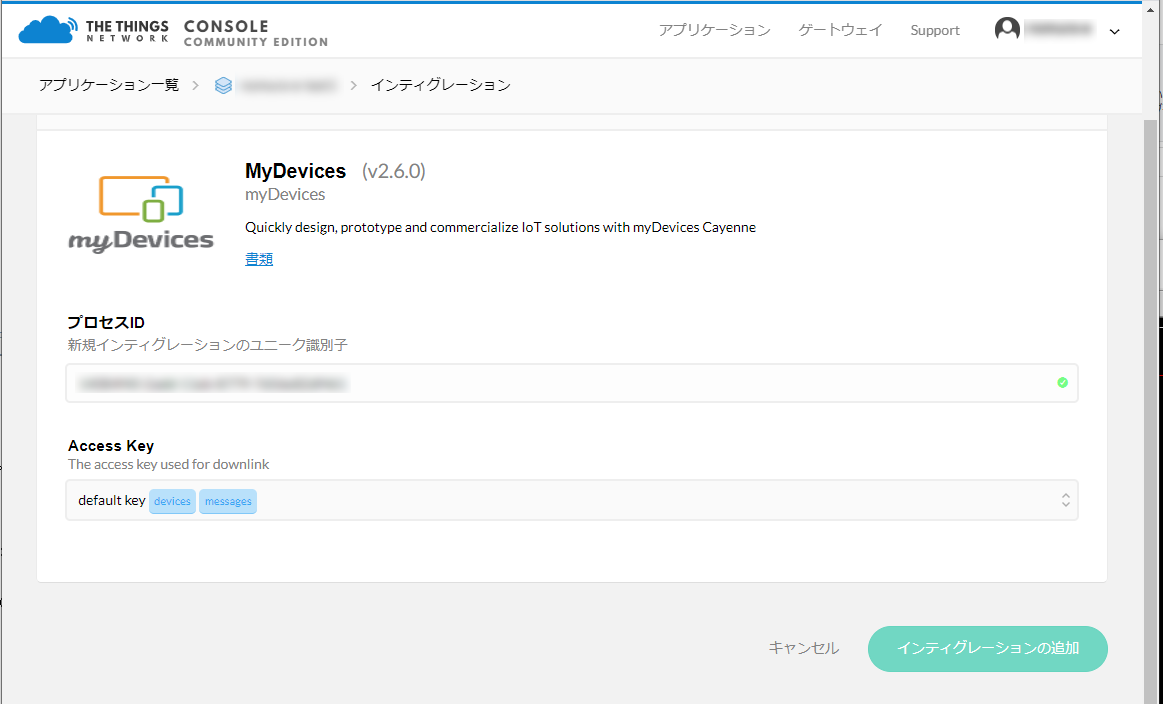Click the CONSOLE COMMUNITY EDITION title
This screenshot has height=704, width=1163.
(x=256, y=33)
